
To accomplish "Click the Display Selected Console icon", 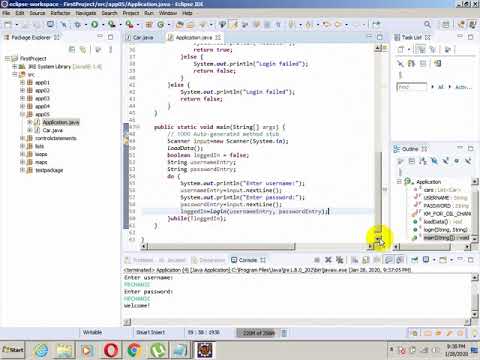I will 426,260.
